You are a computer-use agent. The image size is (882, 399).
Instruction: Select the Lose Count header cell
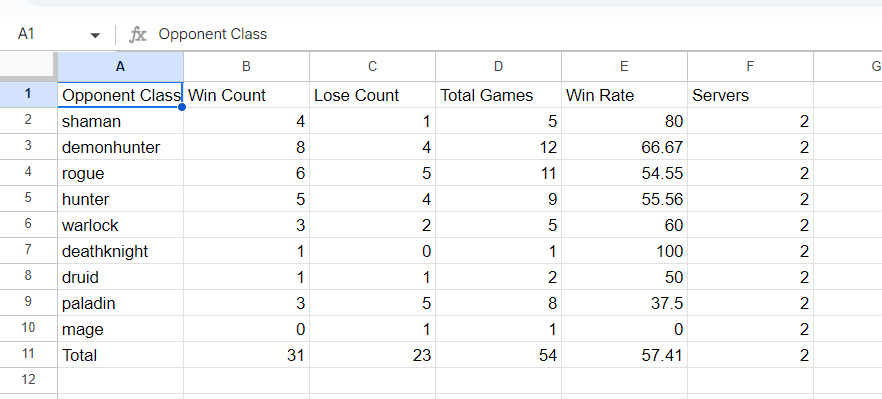coord(372,95)
